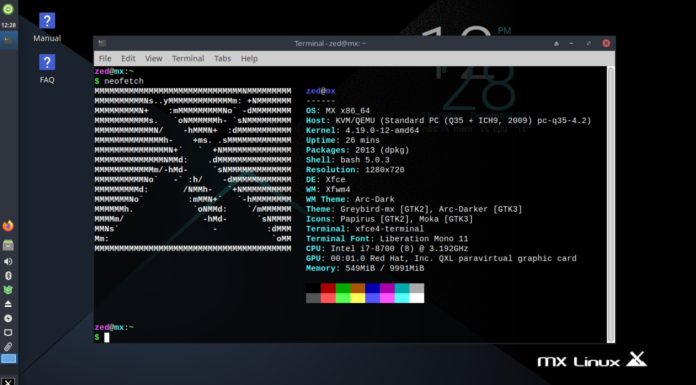Click the terminal window menu icon in the title bar
696x385 pixels.
(x=102, y=43)
